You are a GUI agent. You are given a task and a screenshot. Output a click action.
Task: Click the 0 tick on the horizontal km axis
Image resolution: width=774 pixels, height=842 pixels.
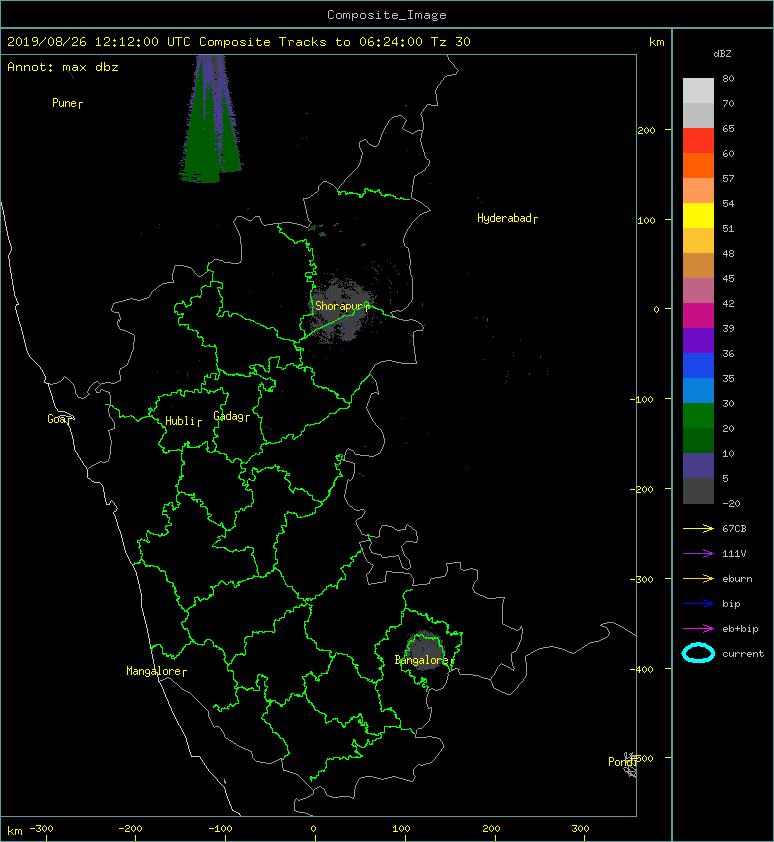coord(314,829)
